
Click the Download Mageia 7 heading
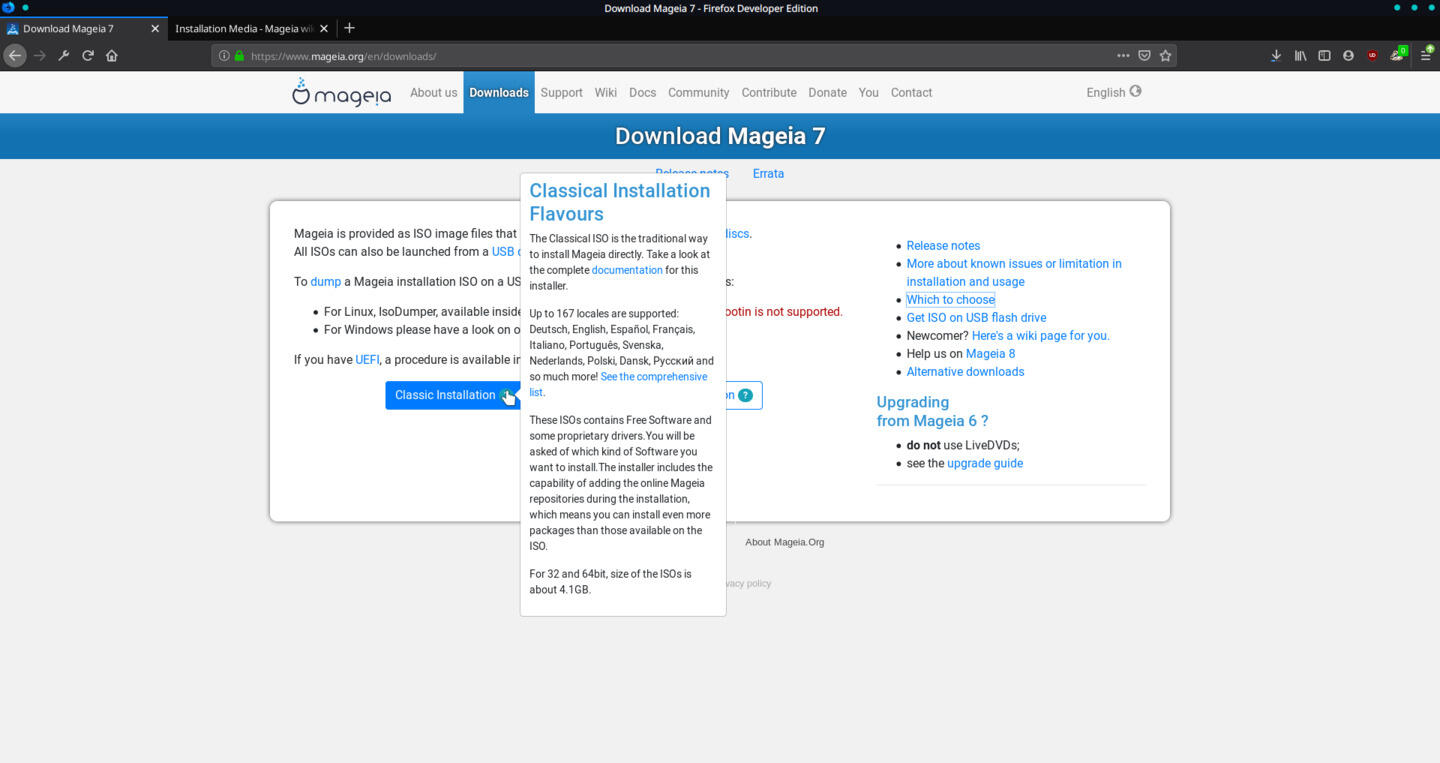[720, 136]
